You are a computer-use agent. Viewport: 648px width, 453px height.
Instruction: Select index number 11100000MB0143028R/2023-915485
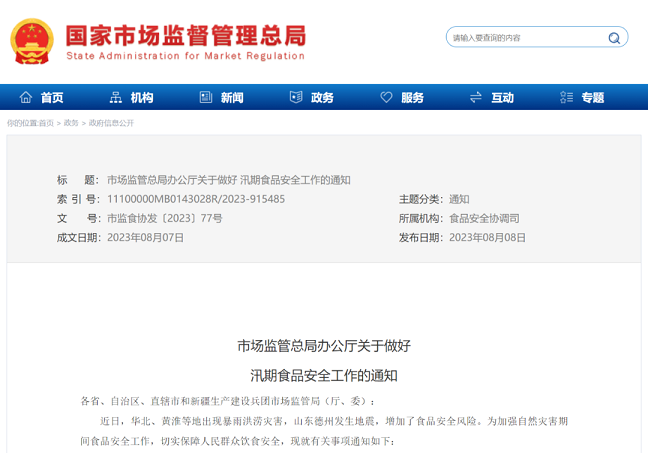pyautogui.click(x=196, y=199)
